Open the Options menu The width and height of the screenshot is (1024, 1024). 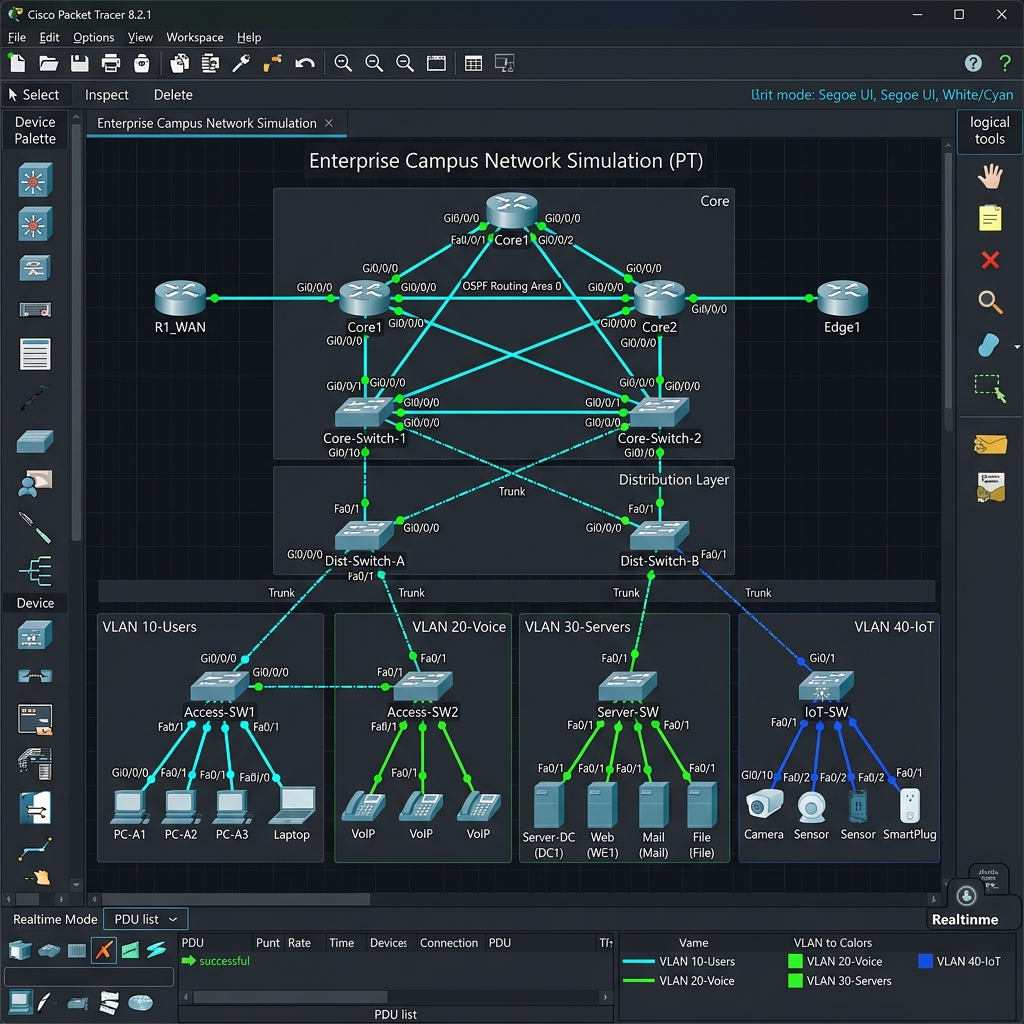[x=93, y=37]
